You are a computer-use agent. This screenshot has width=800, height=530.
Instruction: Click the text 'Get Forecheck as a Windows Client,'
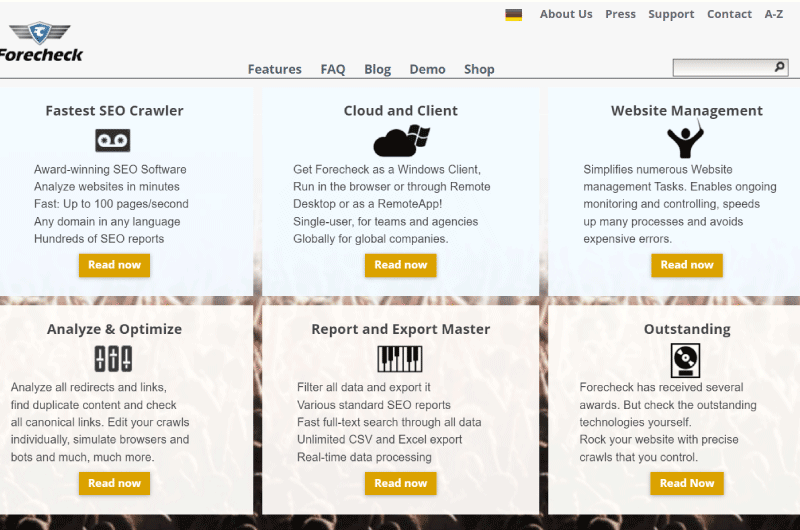[x=387, y=169]
